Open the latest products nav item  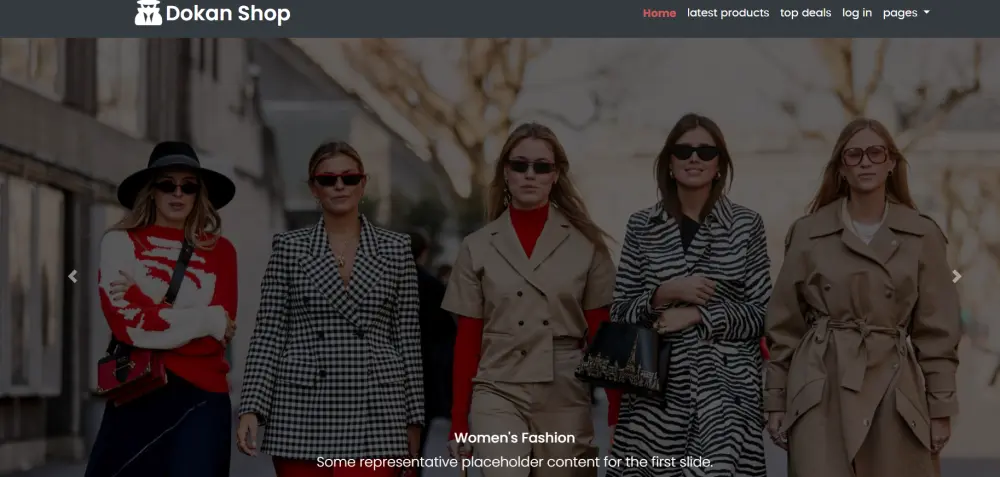pyautogui.click(x=728, y=13)
